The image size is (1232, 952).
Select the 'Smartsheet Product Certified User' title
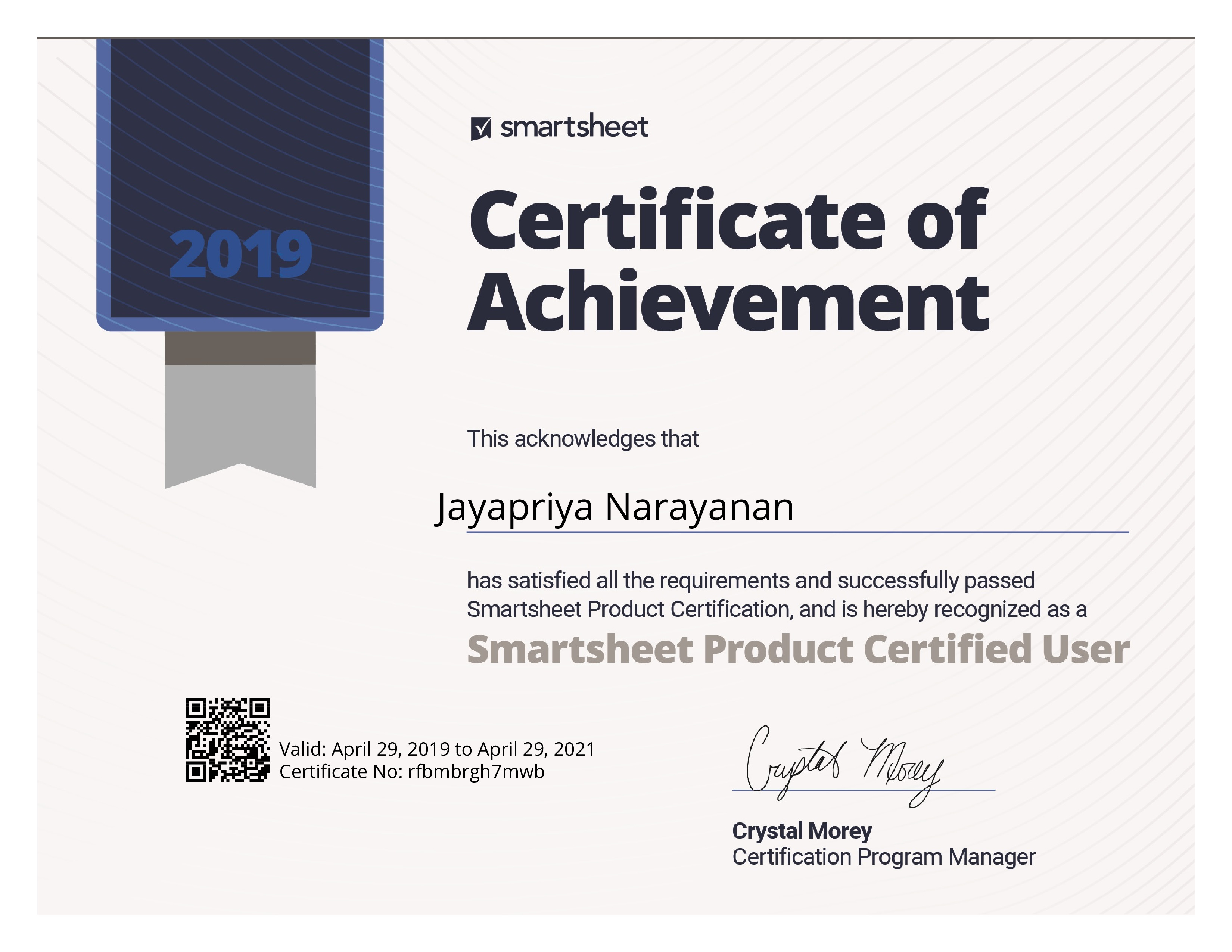(798, 649)
